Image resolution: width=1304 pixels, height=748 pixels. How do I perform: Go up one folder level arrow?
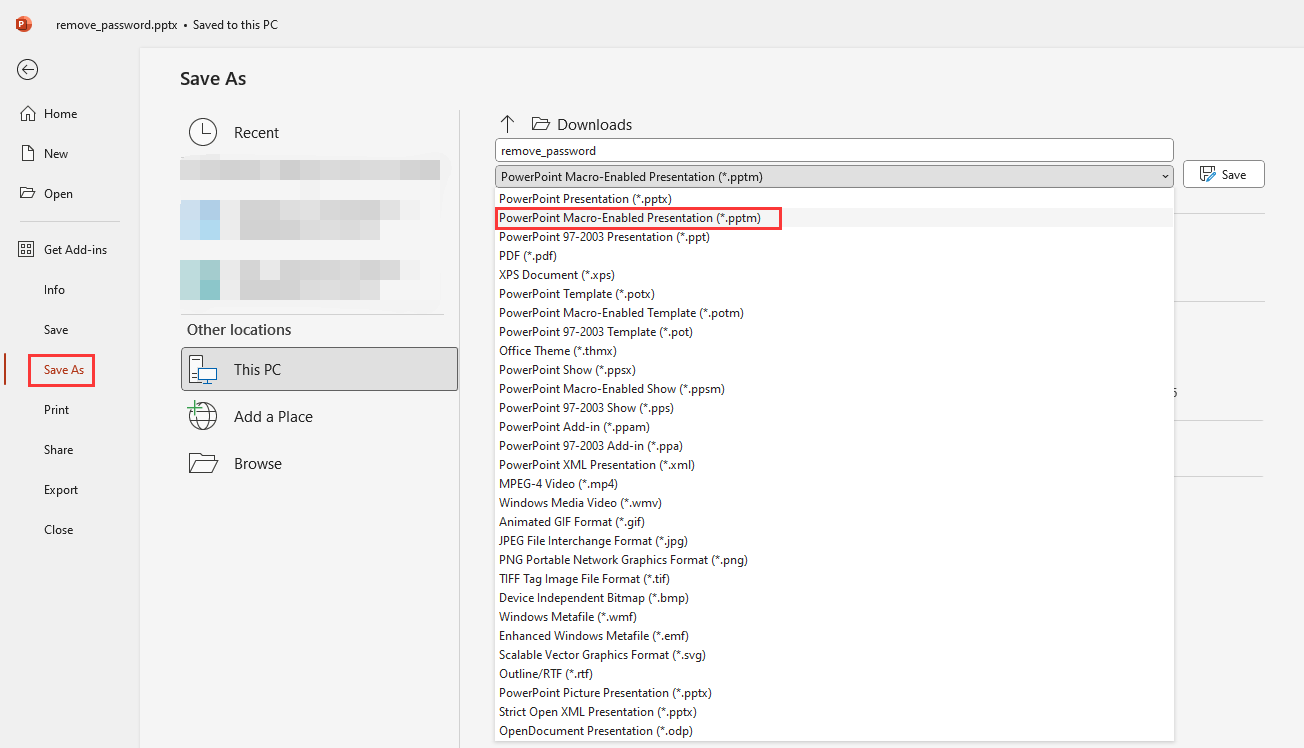pos(507,124)
